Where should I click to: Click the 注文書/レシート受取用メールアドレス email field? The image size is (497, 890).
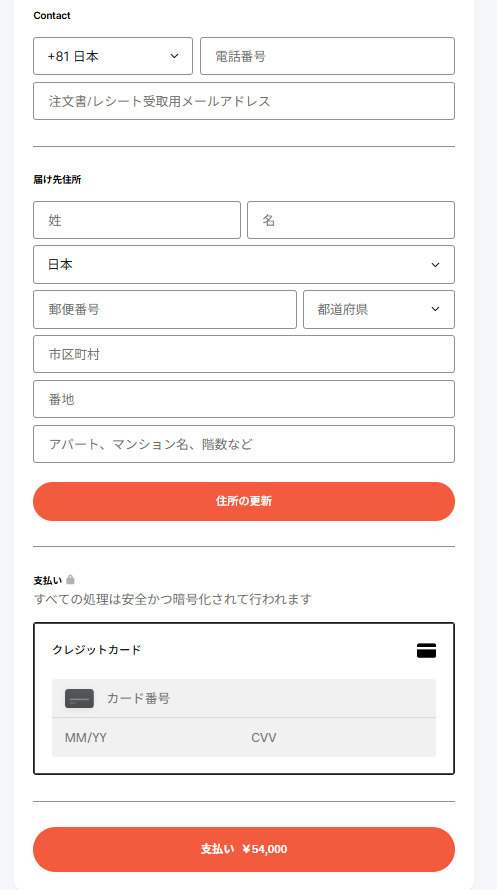point(244,101)
